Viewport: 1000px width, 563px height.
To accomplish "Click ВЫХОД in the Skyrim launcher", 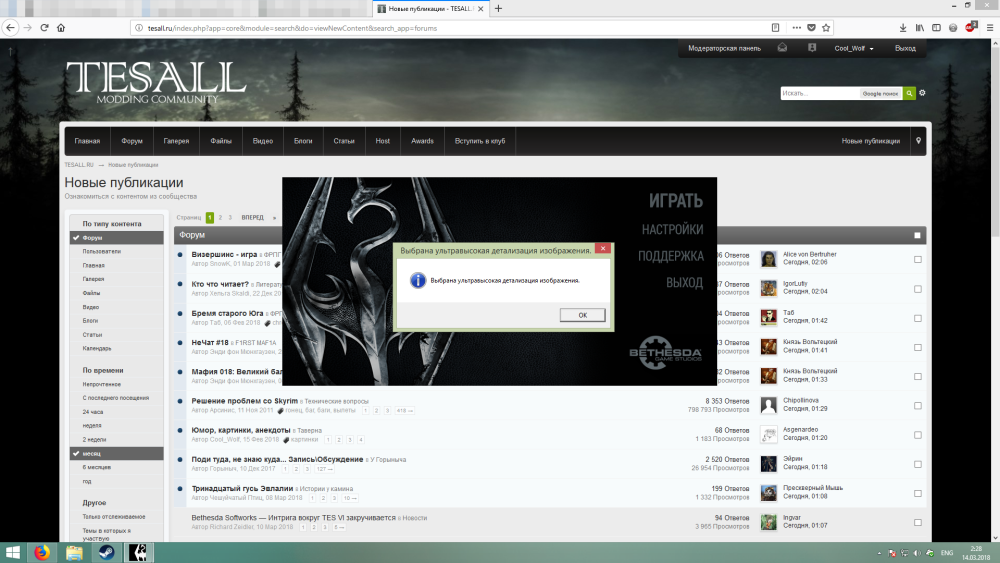I will pos(684,282).
